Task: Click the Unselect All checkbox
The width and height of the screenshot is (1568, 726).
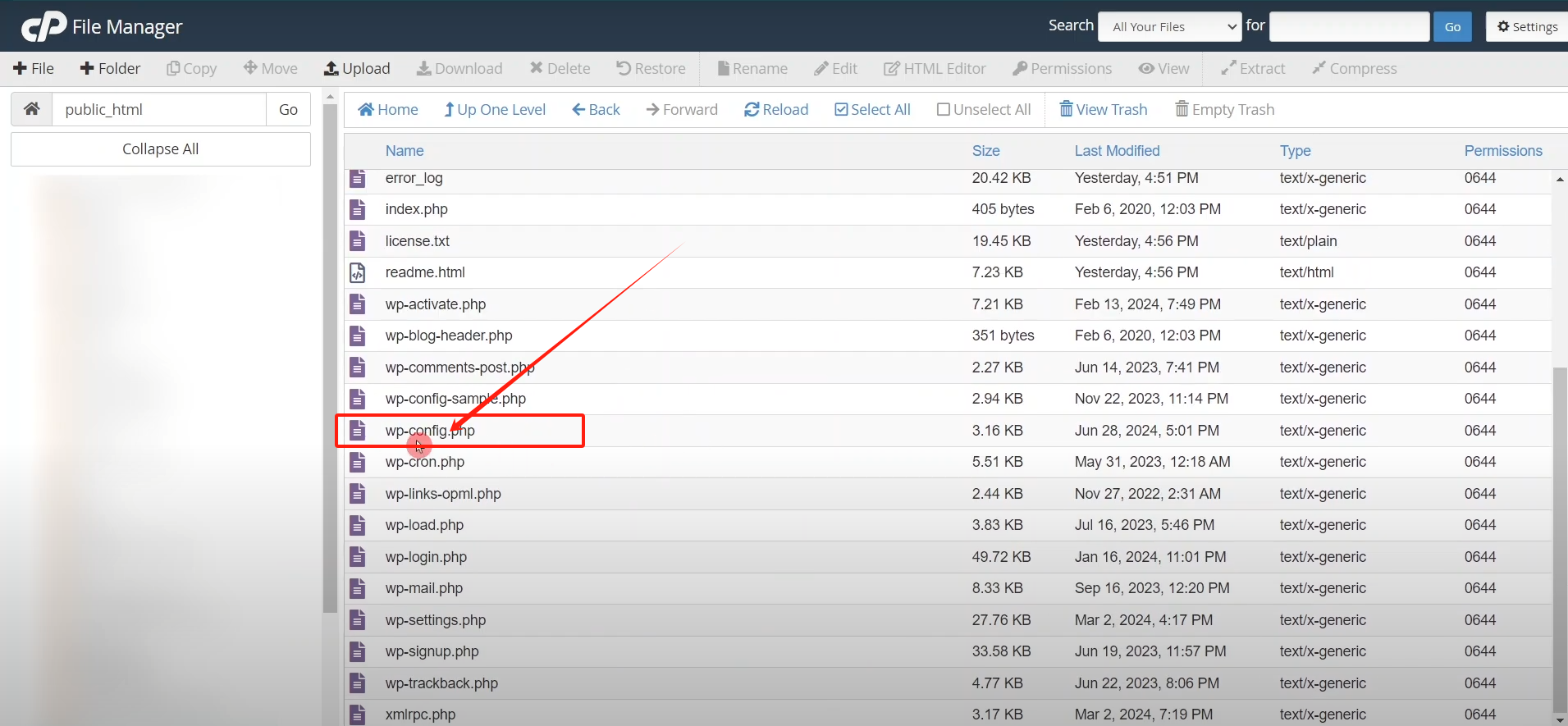Action: (x=944, y=110)
